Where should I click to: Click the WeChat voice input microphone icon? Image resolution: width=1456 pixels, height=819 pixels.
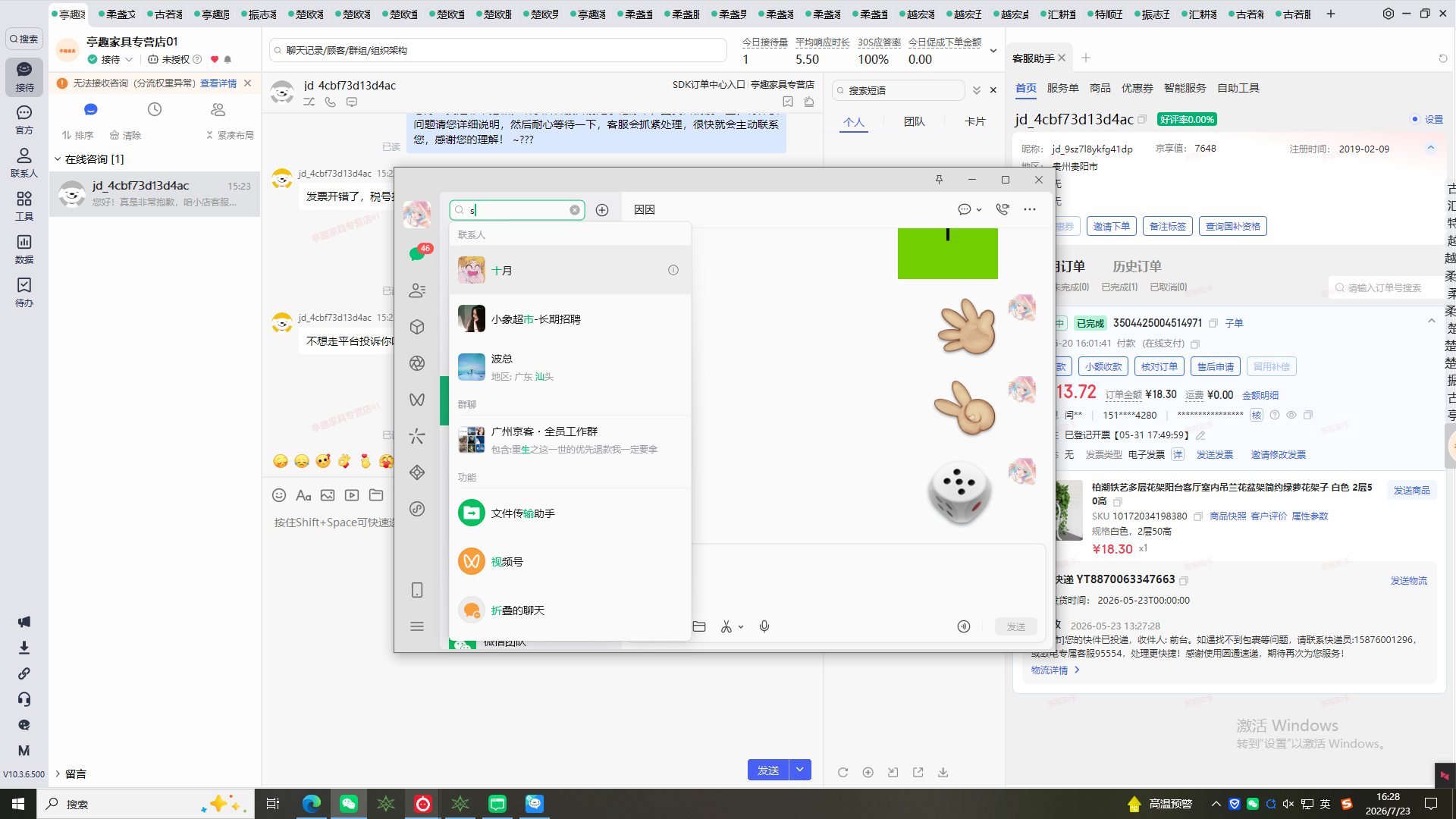764,626
